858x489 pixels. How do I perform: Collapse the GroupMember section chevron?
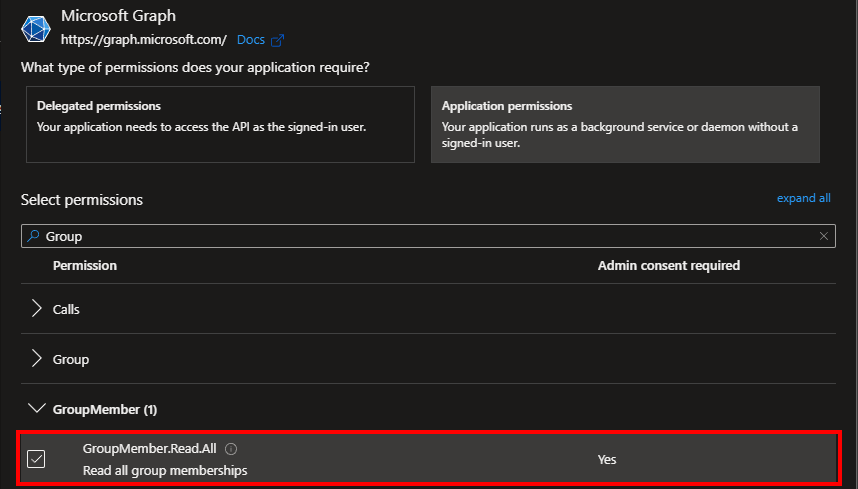[x=37, y=409]
